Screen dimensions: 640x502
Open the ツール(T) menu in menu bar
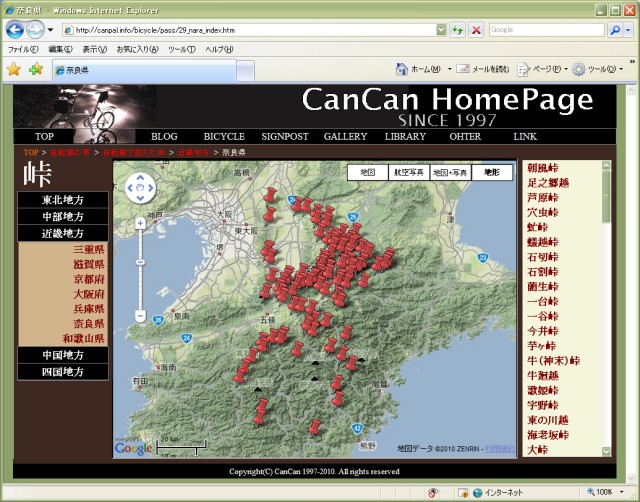(182, 49)
